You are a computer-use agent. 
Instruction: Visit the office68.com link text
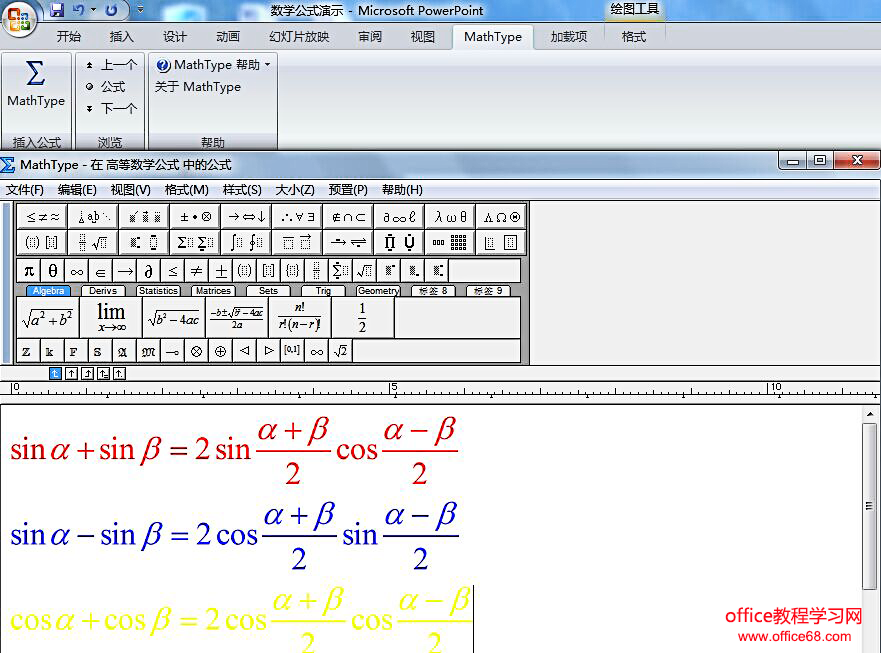(793, 634)
